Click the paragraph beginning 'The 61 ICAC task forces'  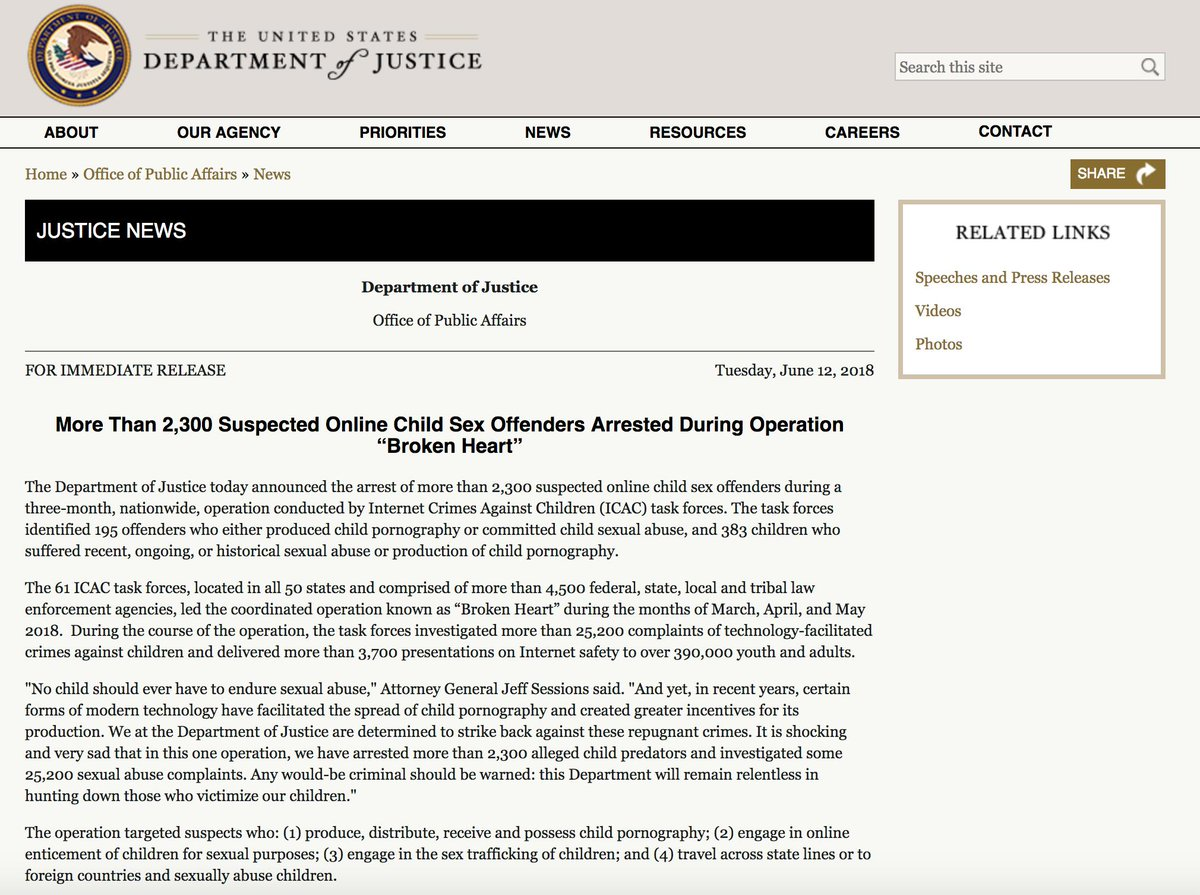[449, 621]
